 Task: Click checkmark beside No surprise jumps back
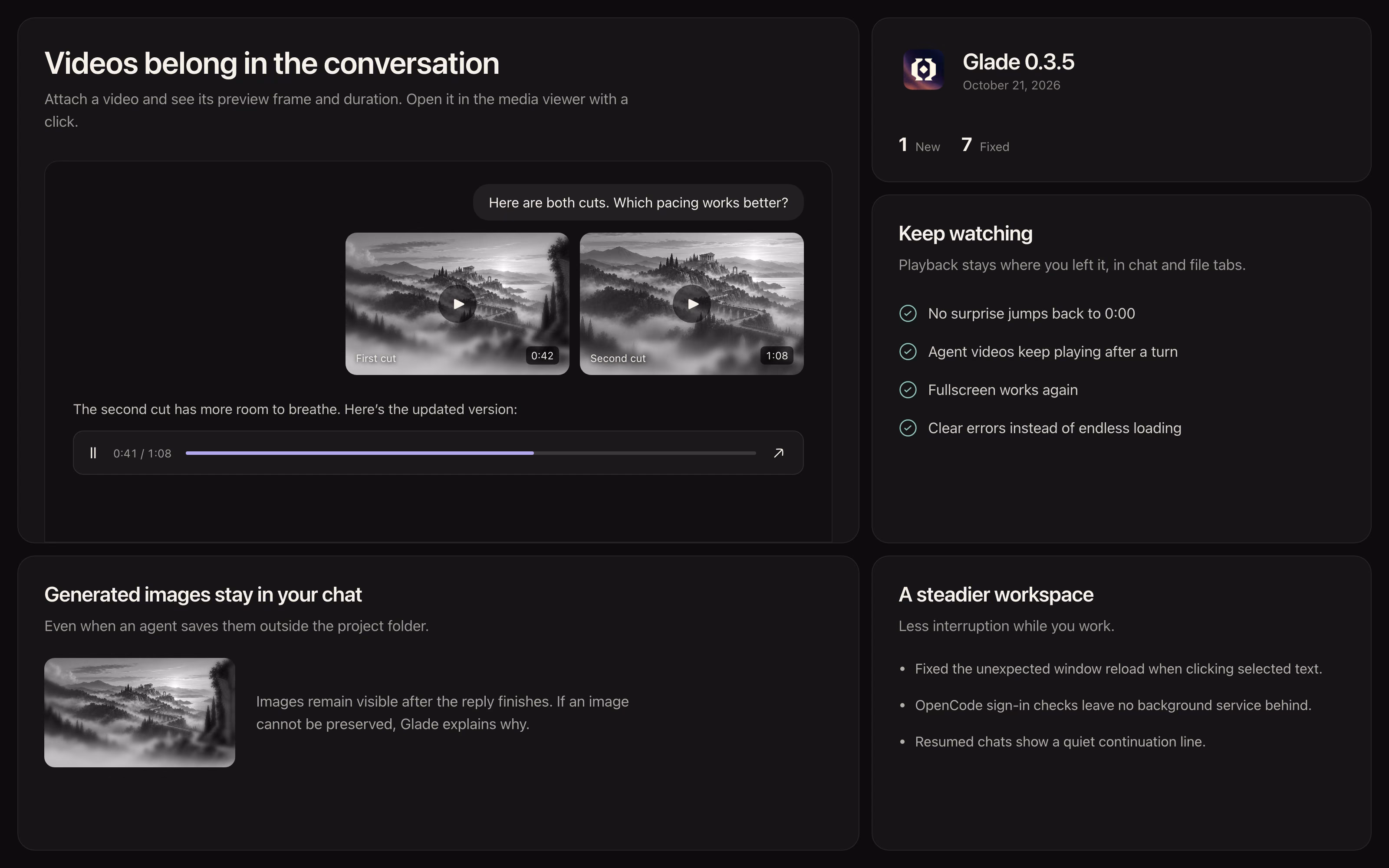coord(908,313)
